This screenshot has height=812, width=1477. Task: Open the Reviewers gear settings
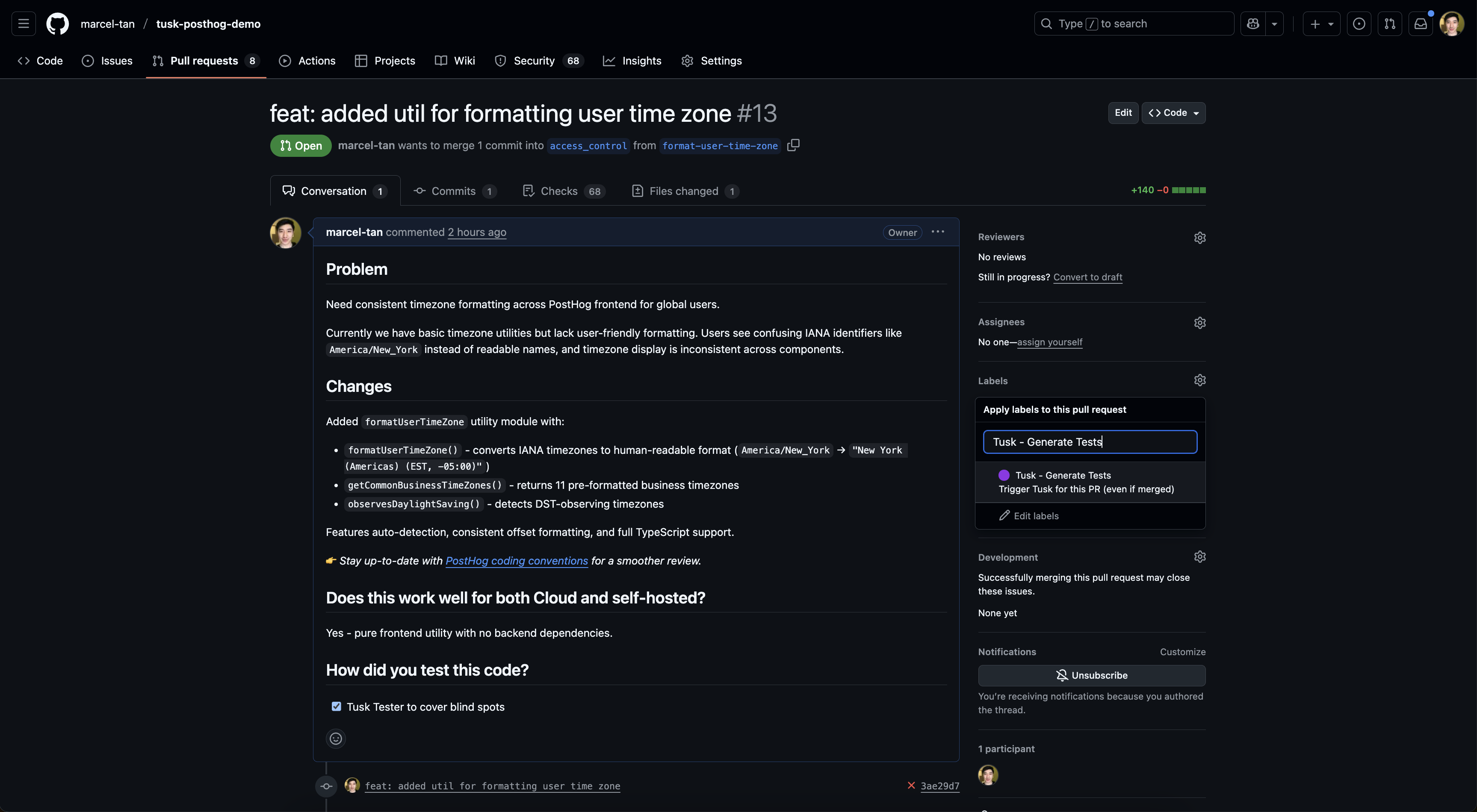point(1199,237)
